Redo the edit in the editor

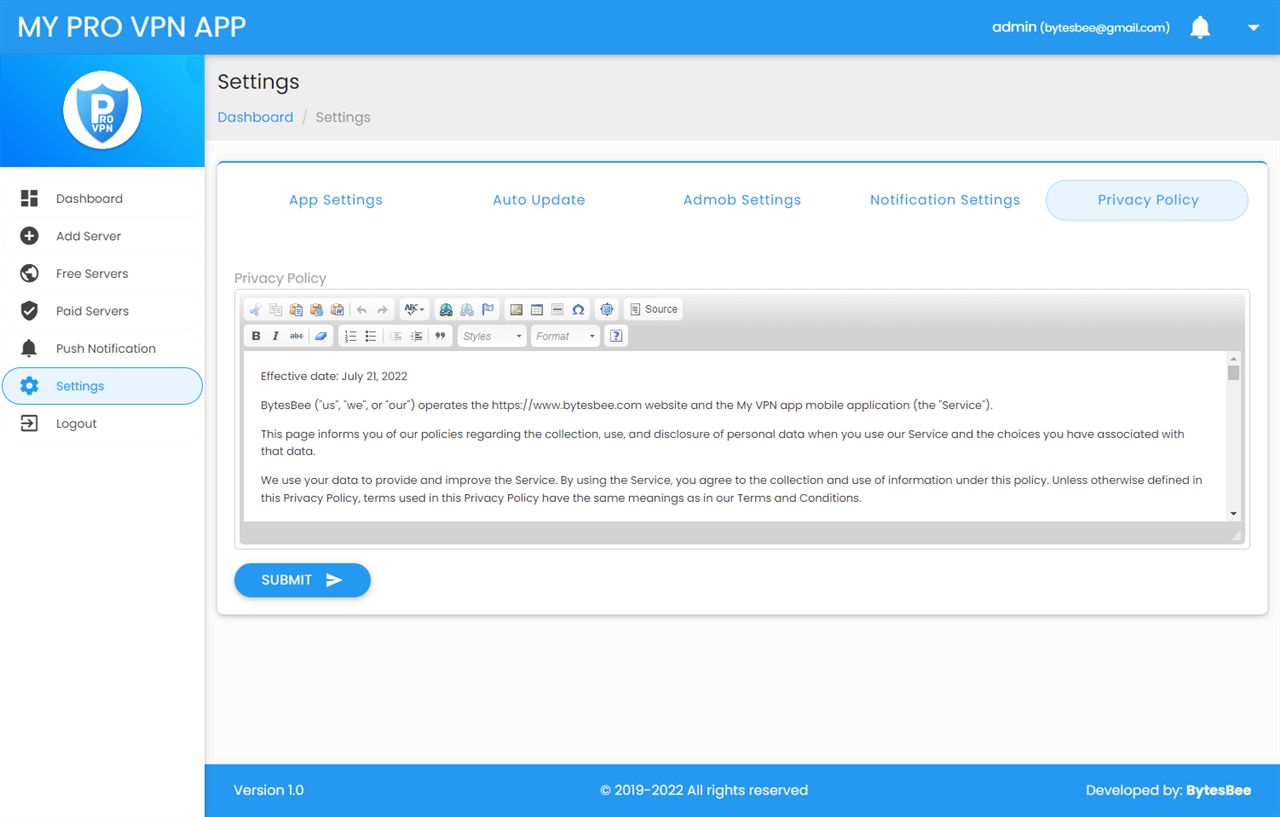coord(382,310)
